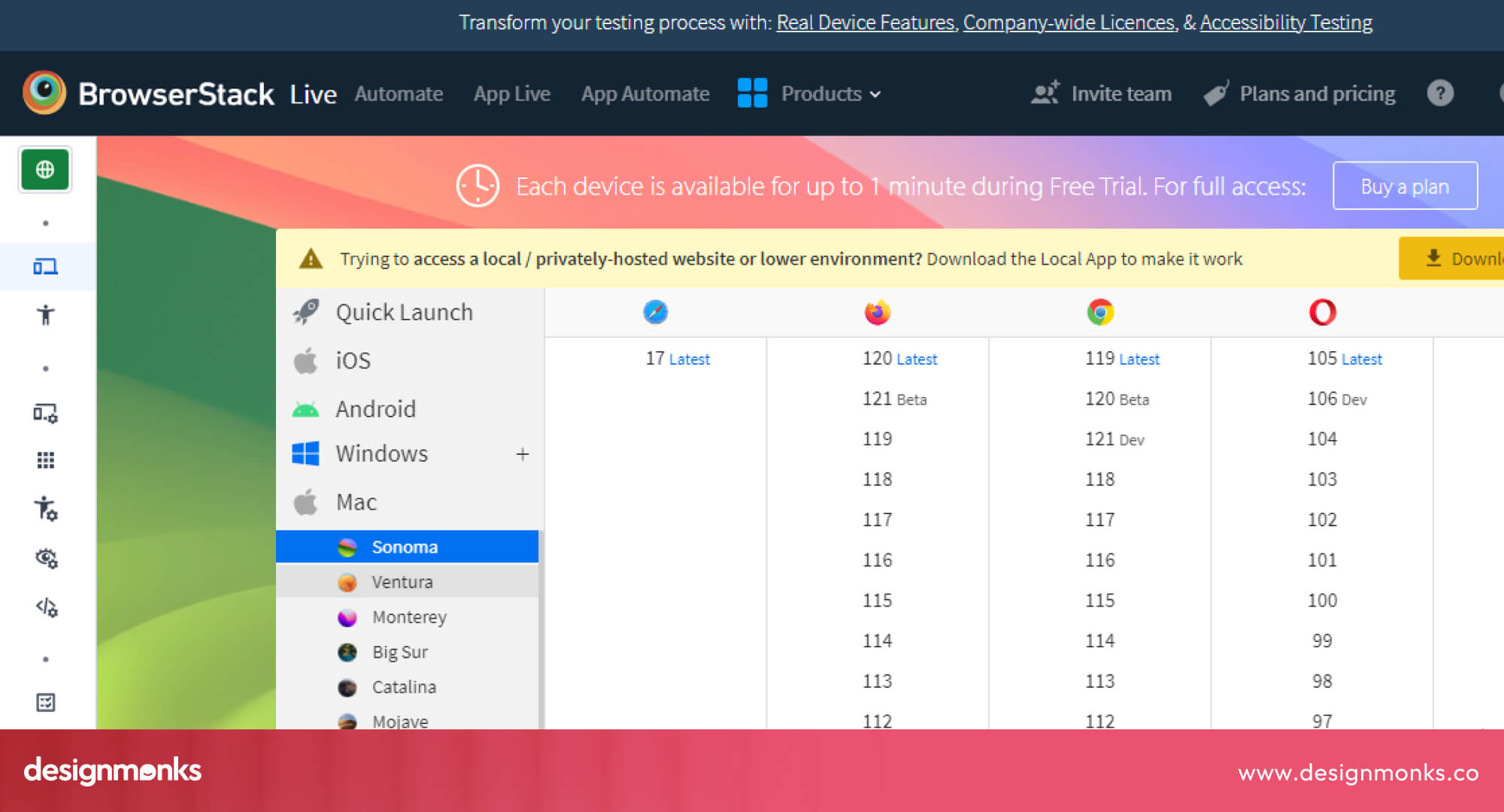1504x812 pixels.
Task: Select the Opera browser icon
Action: tap(1323, 312)
